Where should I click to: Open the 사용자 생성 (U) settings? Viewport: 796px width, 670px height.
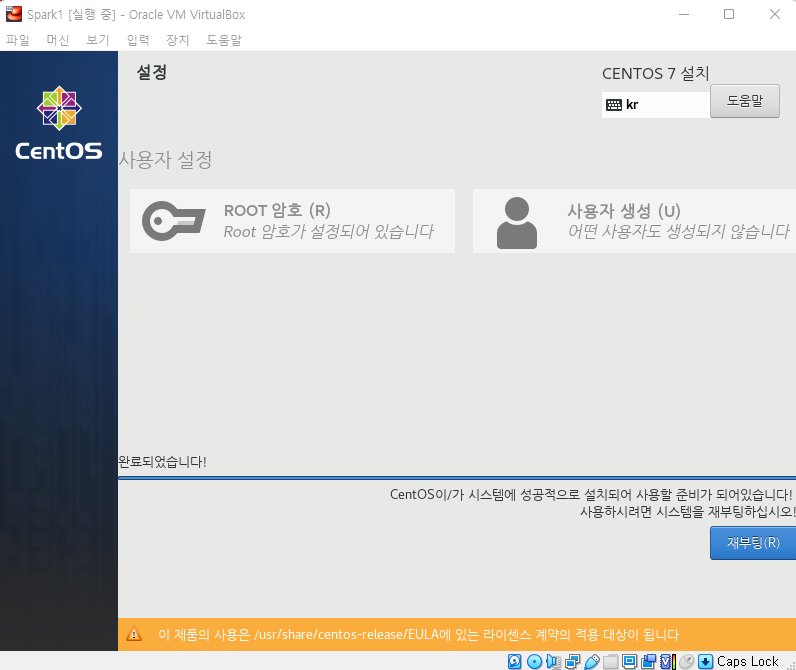pos(634,221)
